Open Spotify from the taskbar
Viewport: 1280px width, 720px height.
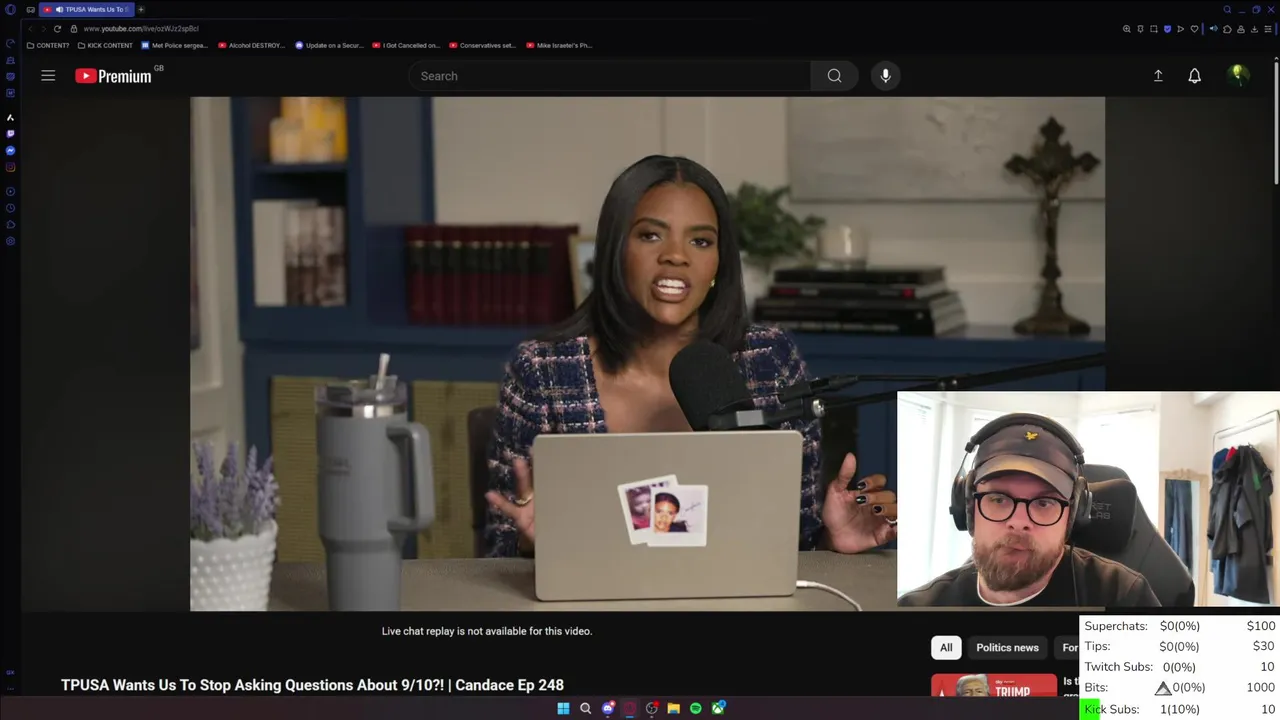[695, 708]
